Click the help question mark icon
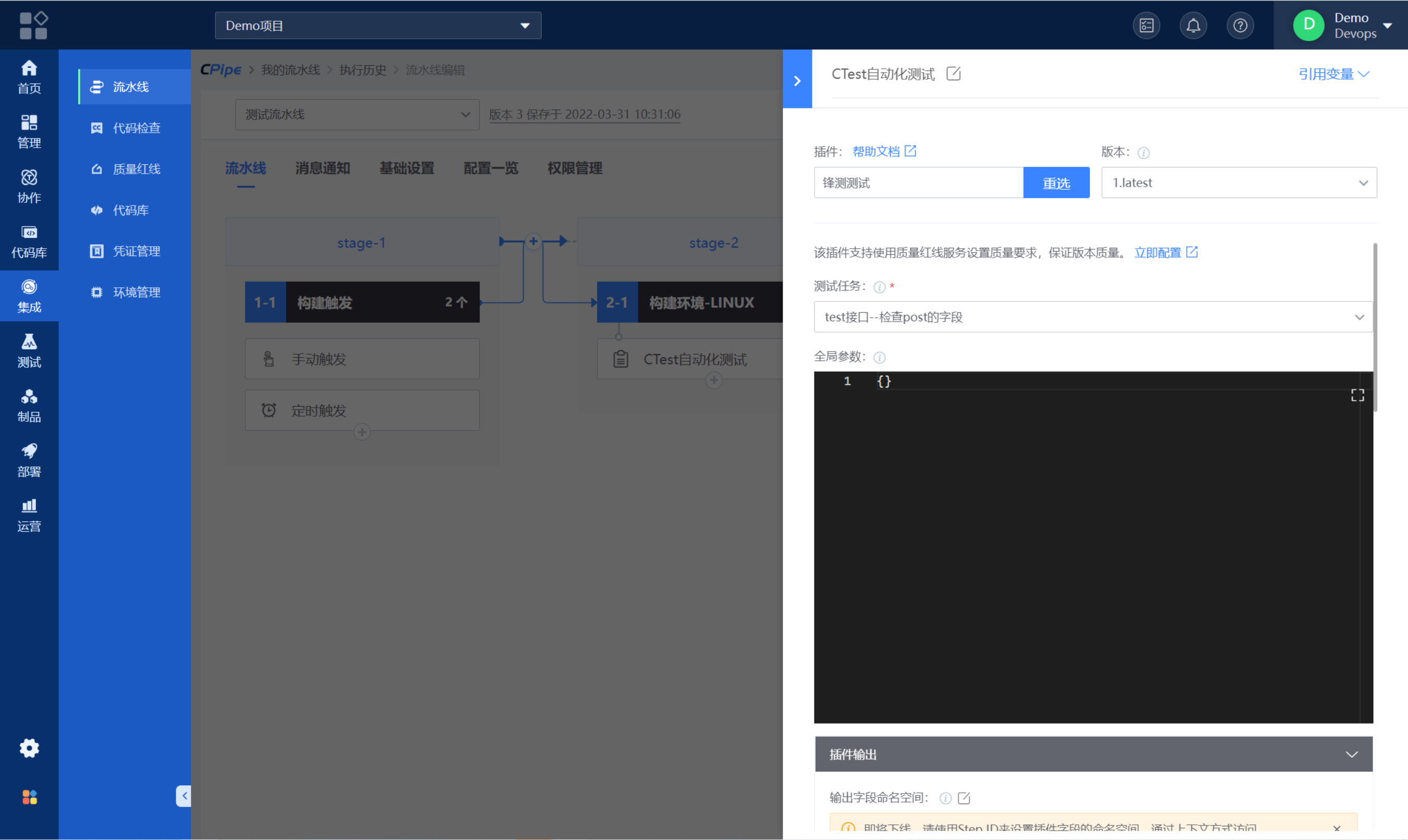The height and width of the screenshot is (840, 1408). 1240,25
